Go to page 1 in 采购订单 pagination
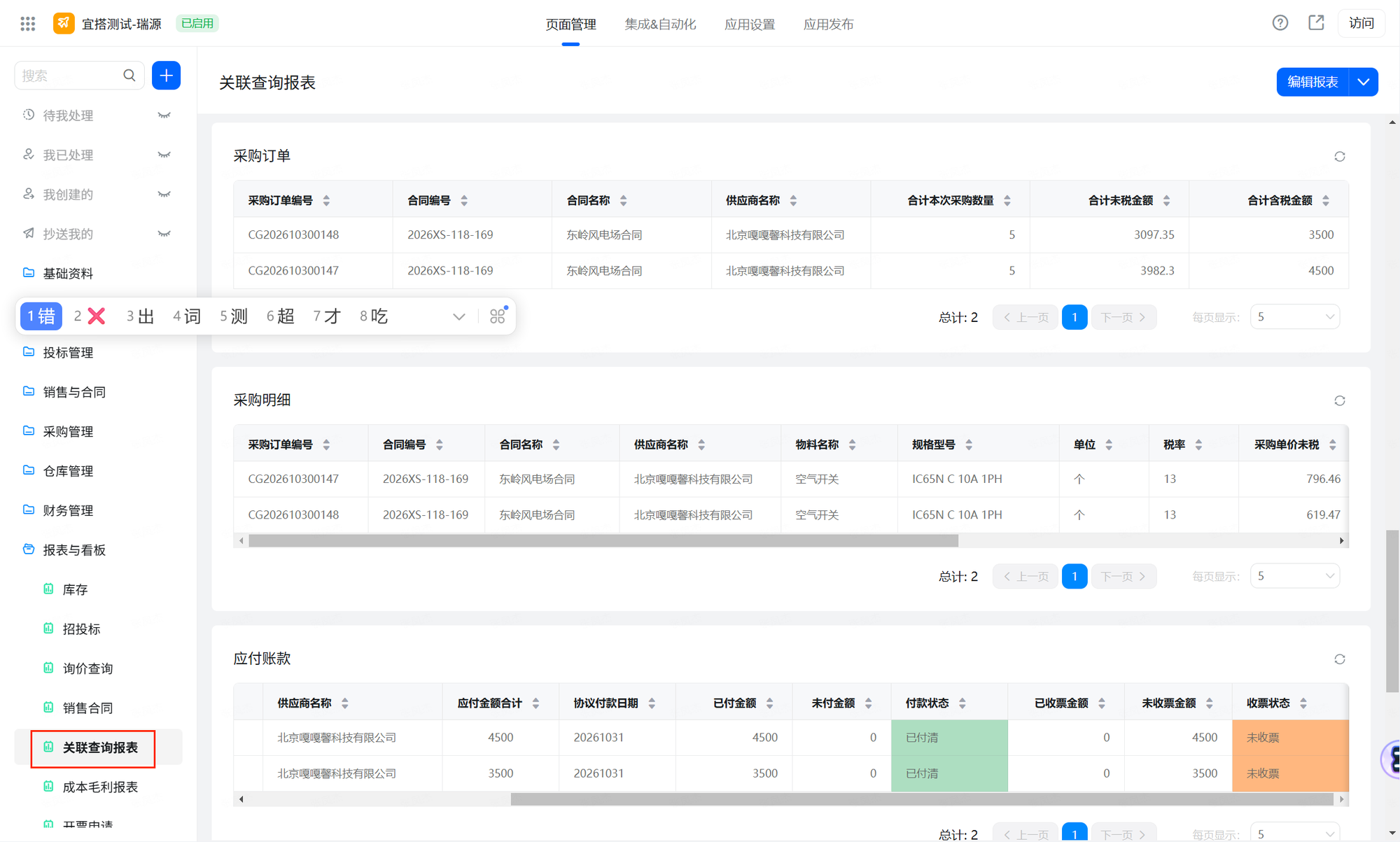The image size is (1400, 842). [x=1074, y=317]
